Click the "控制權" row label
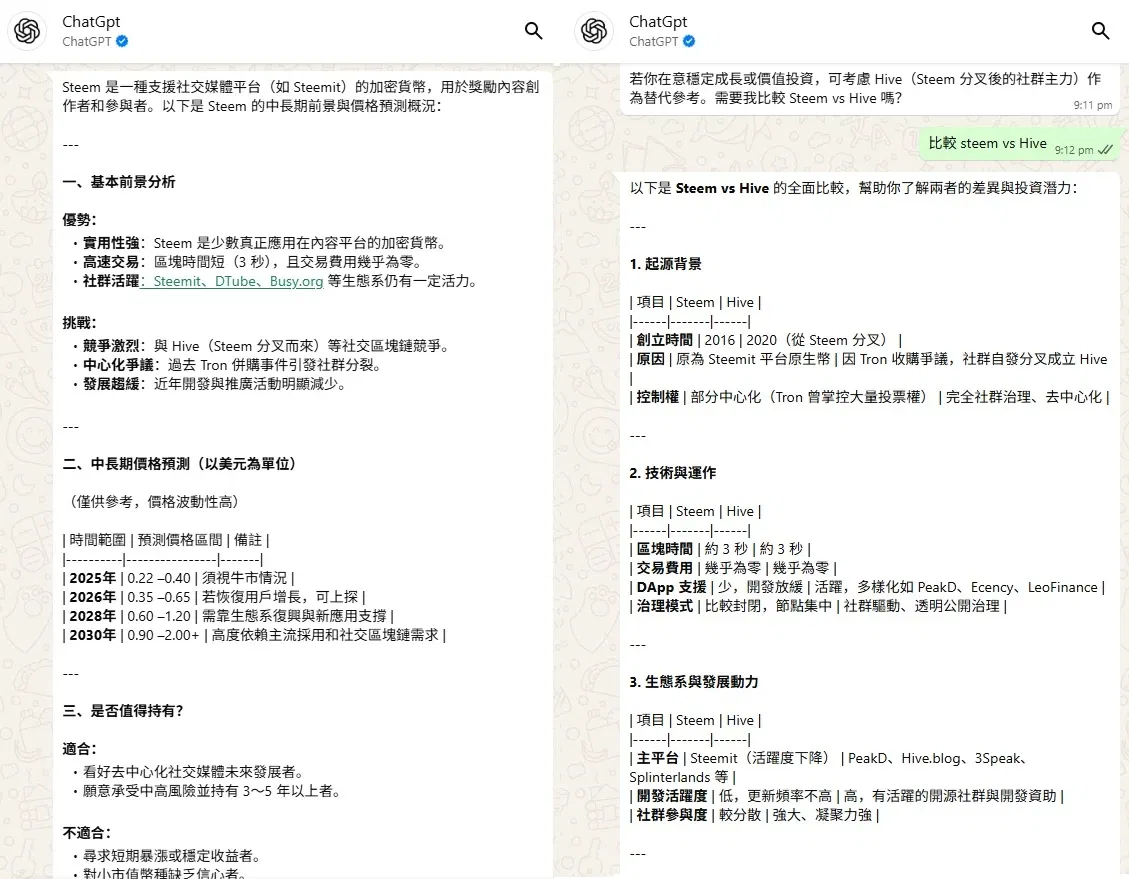Screen dimensions: 1129x879 click(657, 397)
